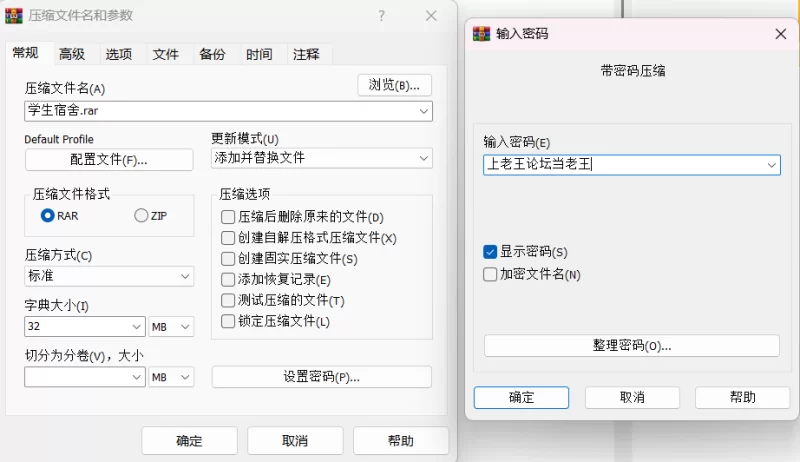Select the ZIP archive format radio button
This screenshot has width=800, height=462.
tap(141, 216)
